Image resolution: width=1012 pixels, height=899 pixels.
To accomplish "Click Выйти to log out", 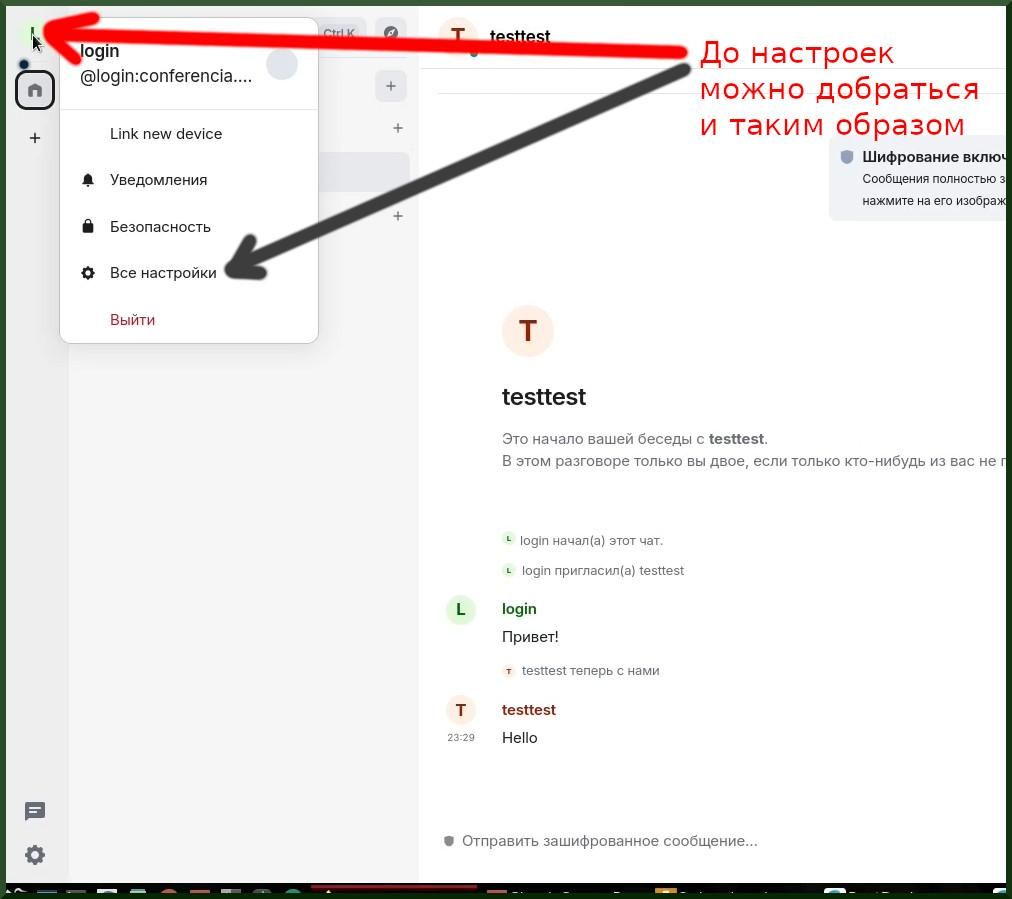I will [132, 320].
